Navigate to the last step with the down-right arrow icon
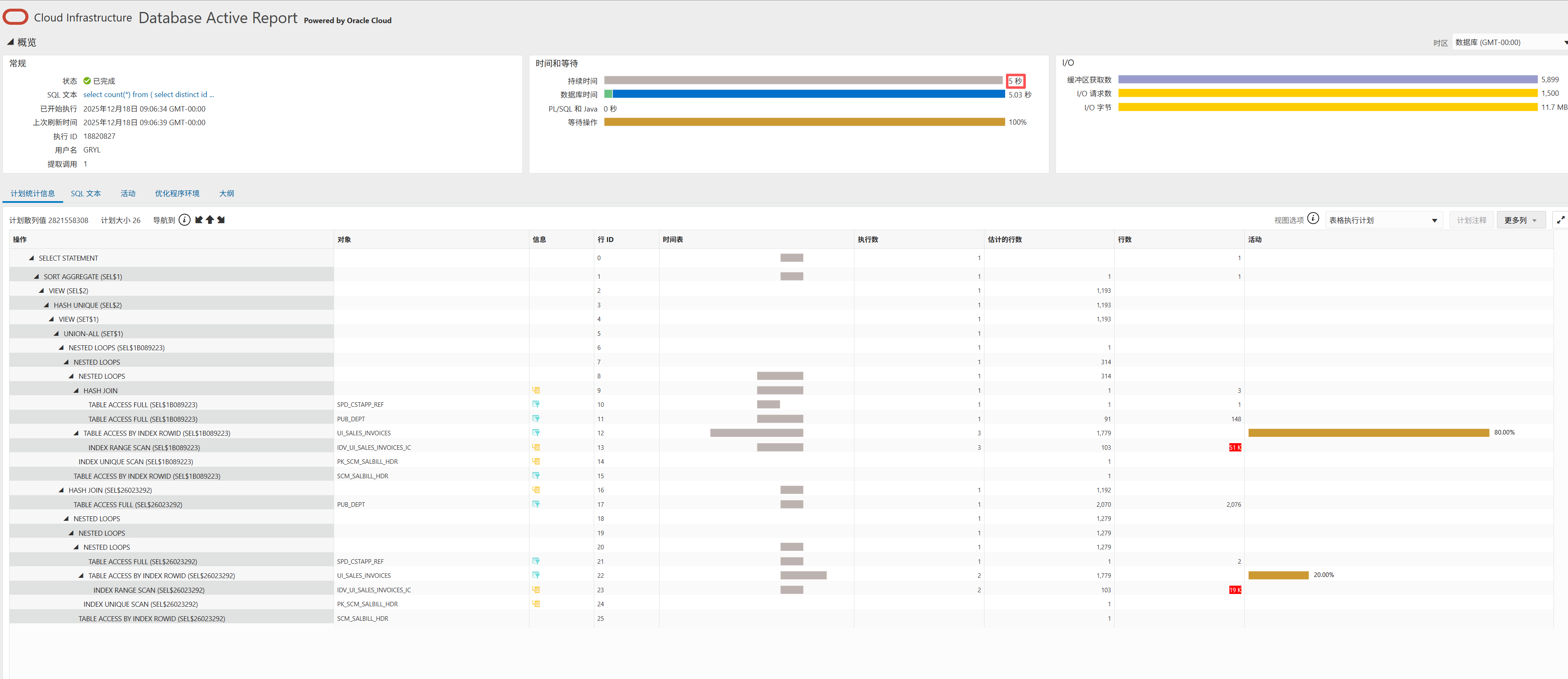1568x679 pixels. click(221, 220)
